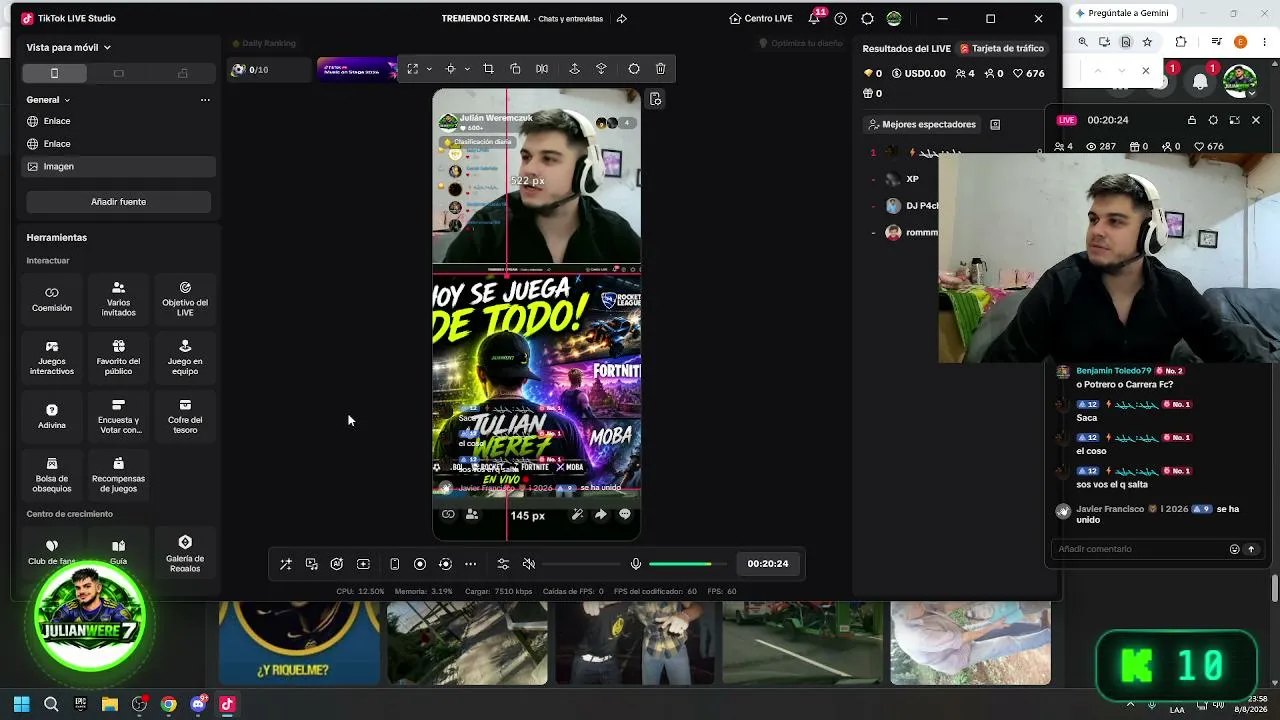Screen dimensions: 1280x720
Task: Click the icon beside Mejores espectadores
Action: pos(995,125)
